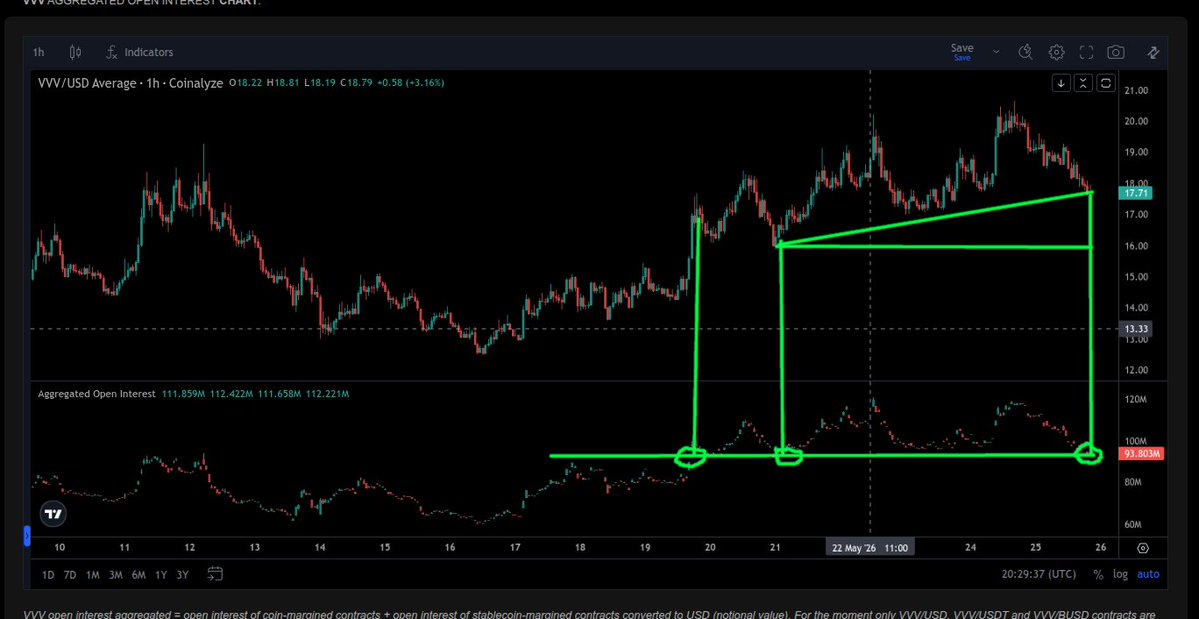Viewport: 1199px width, 619px height.
Task: Open the Indicators menu
Action: pos(139,52)
